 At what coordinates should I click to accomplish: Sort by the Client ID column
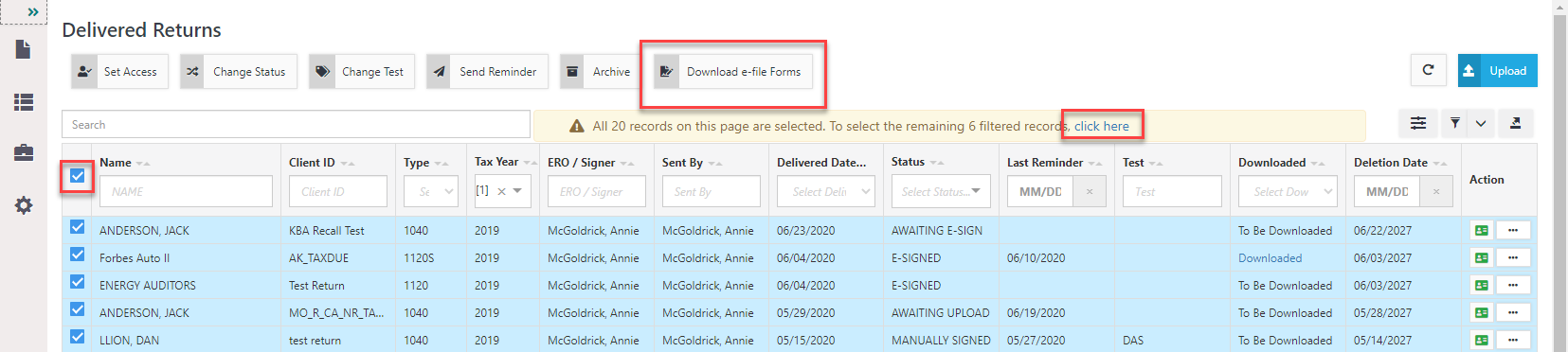348,164
